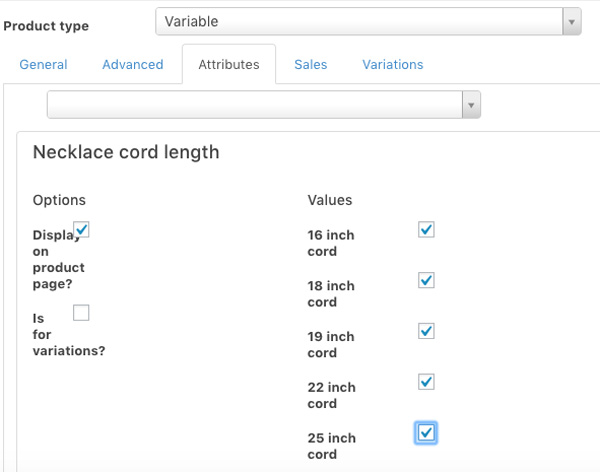Click the Necklace cord length panel header
600x472 pixels.
pos(126,152)
